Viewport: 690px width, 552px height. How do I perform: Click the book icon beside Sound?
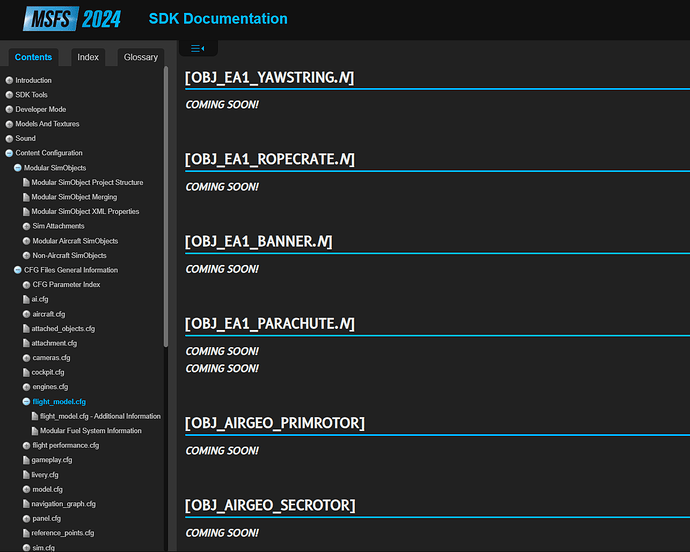tap(9, 139)
